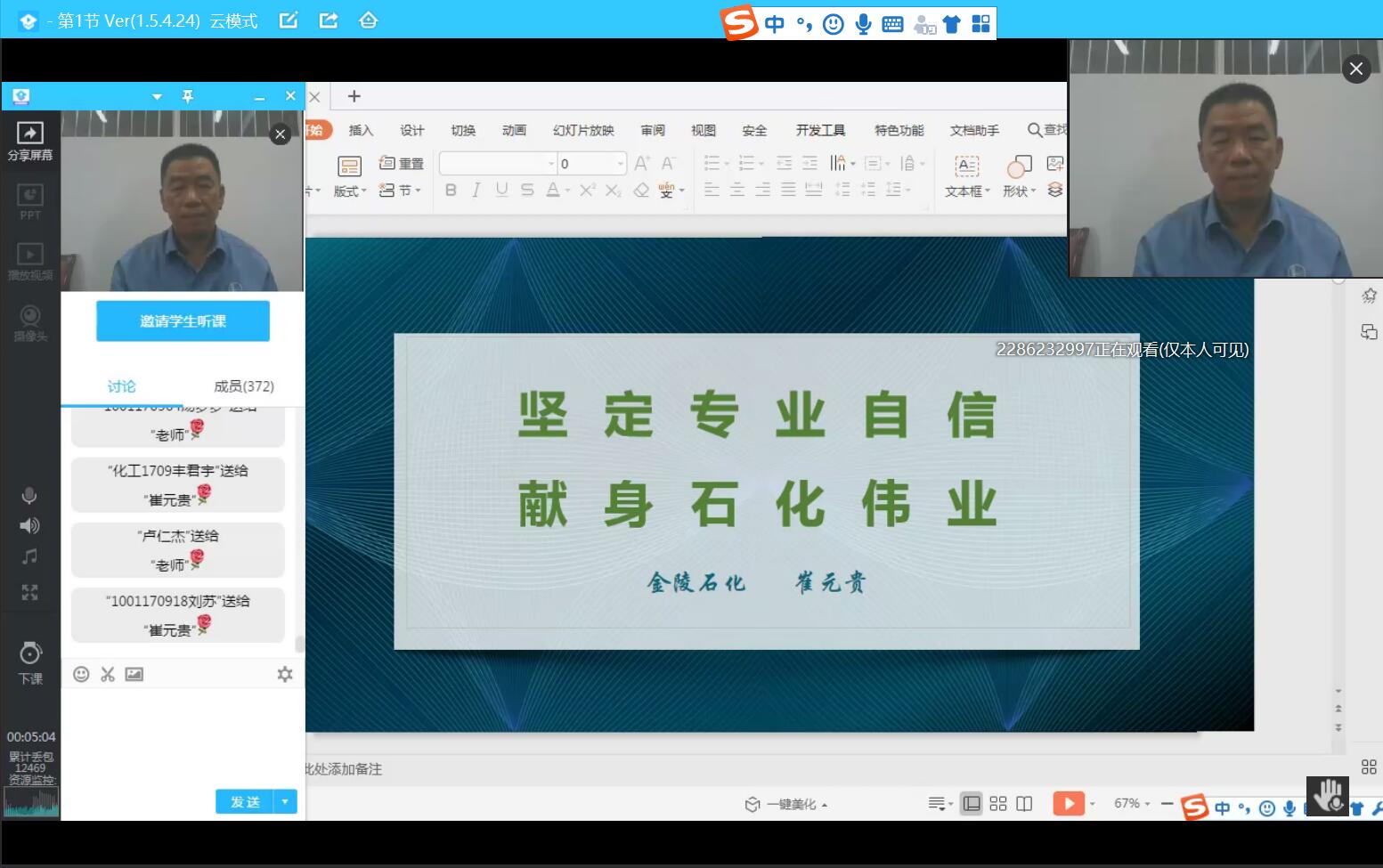Open the emoji picker in chat
Image resolution: width=1383 pixels, height=868 pixels.
pos(81,674)
